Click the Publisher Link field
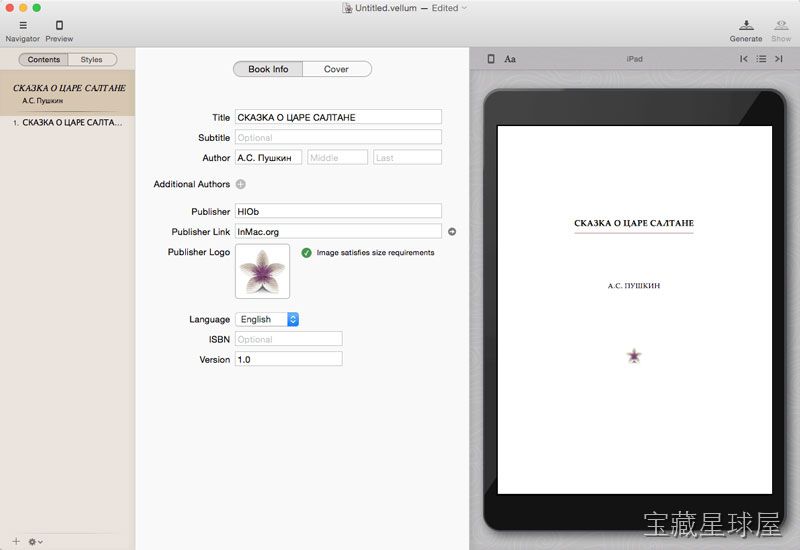 coord(338,232)
